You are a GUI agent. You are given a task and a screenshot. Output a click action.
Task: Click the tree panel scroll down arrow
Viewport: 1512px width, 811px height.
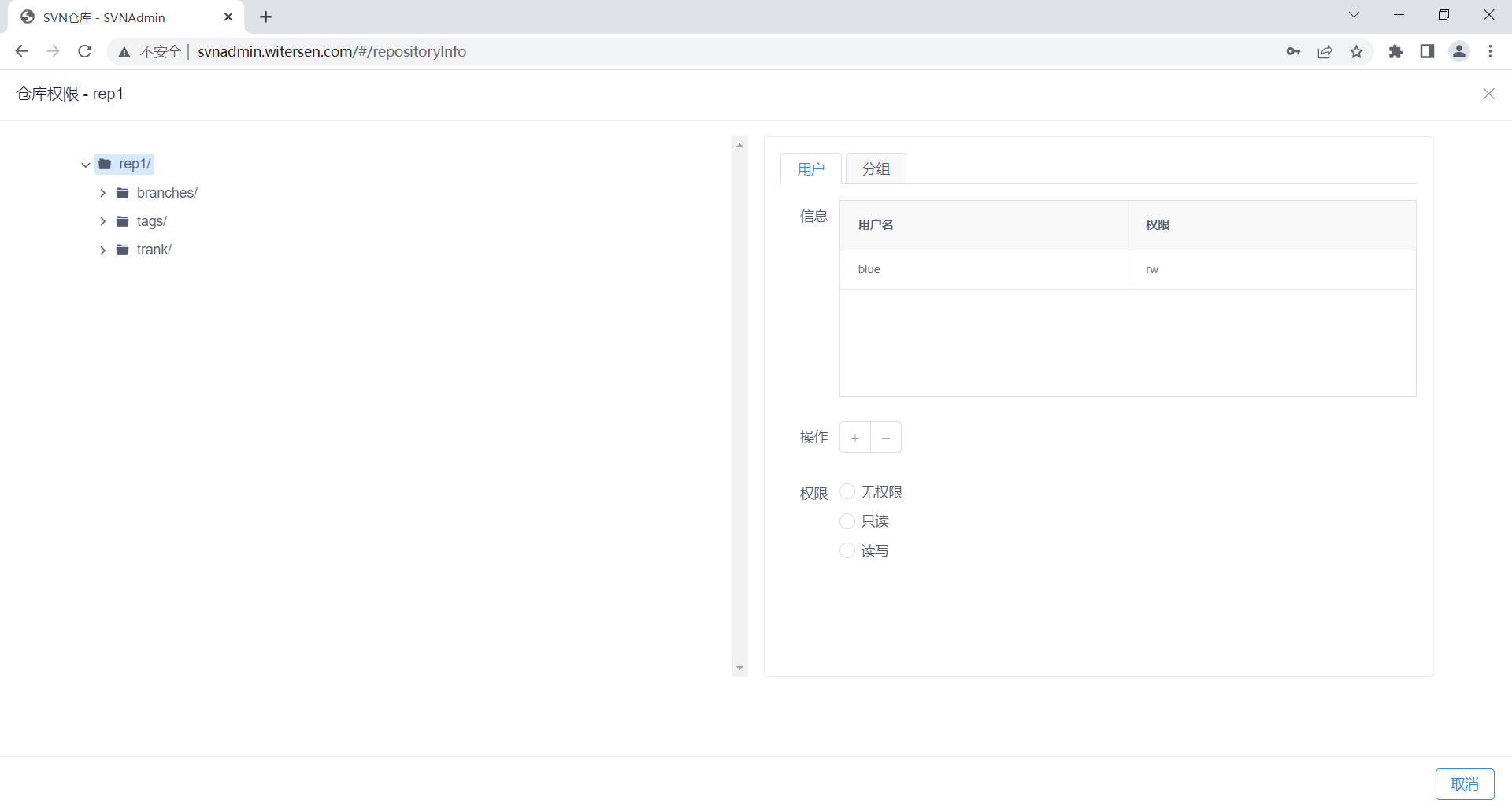(739, 668)
